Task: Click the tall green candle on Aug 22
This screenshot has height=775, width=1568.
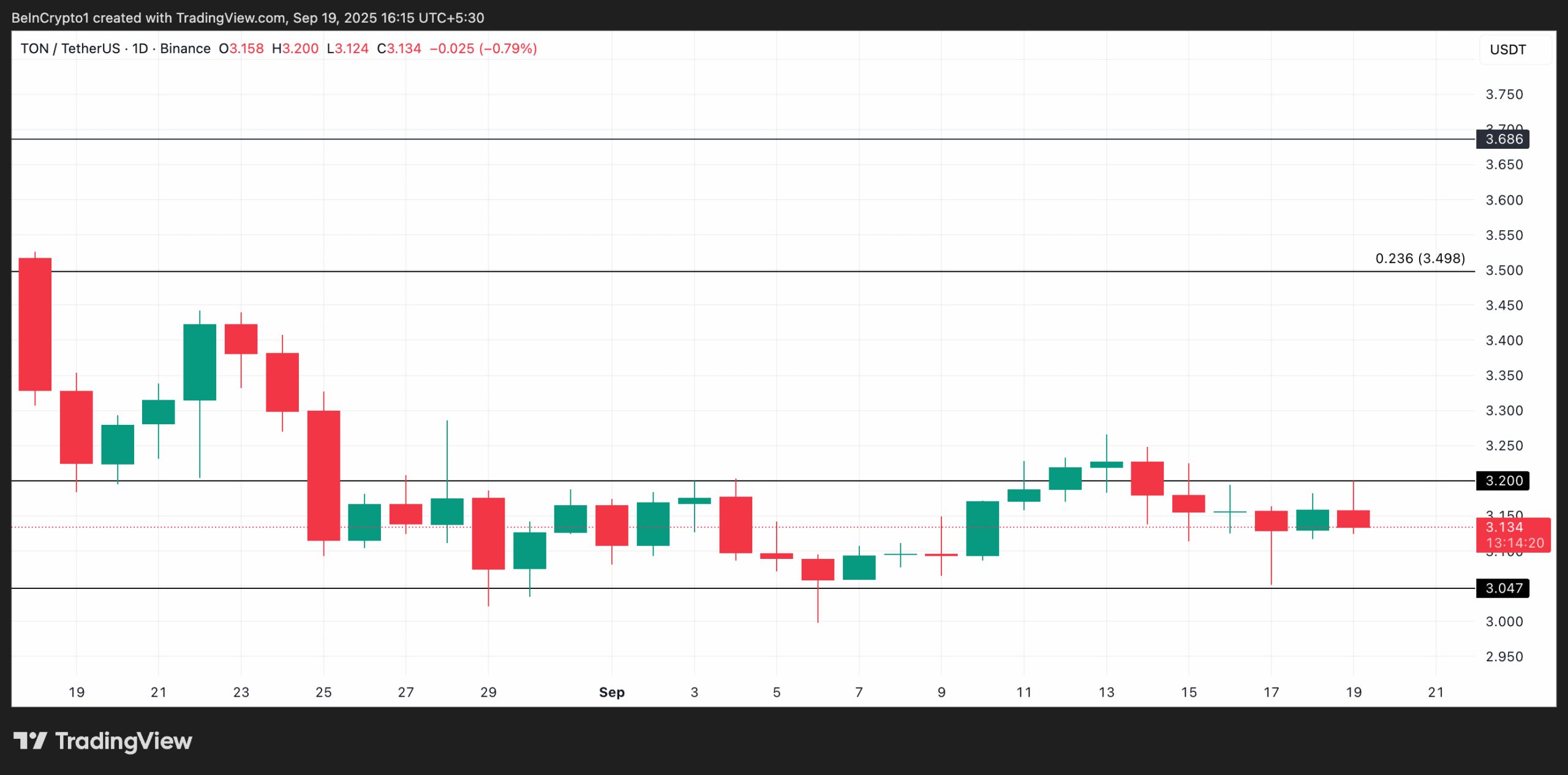Action: [x=200, y=362]
